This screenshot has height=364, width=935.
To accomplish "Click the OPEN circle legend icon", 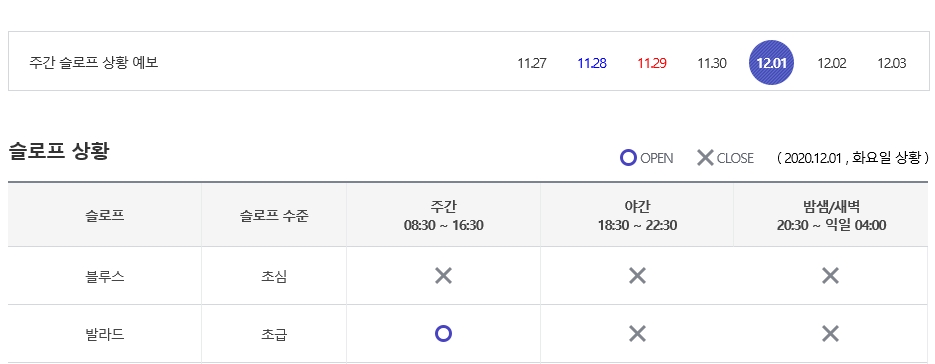I will tap(628, 158).
